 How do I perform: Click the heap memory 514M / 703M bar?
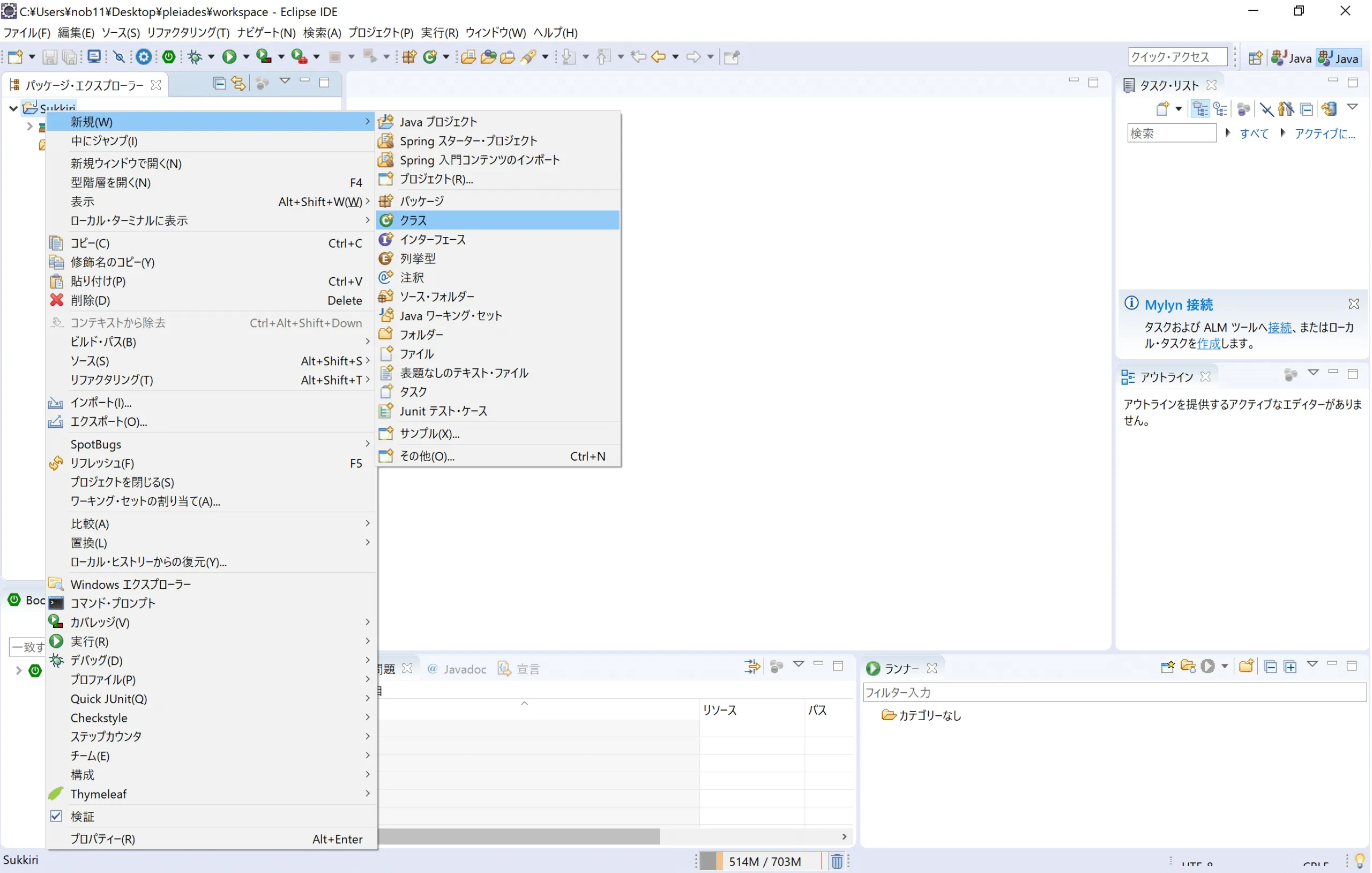coord(764,861)
